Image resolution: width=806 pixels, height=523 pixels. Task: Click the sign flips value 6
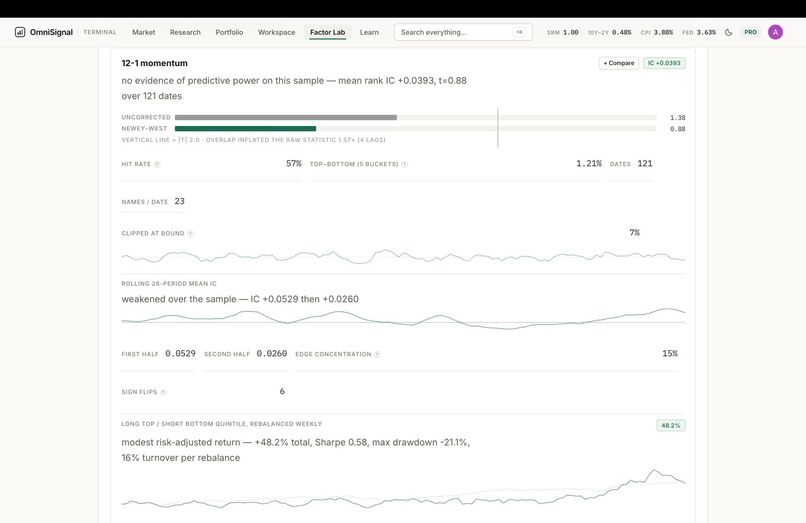[282, 391]
